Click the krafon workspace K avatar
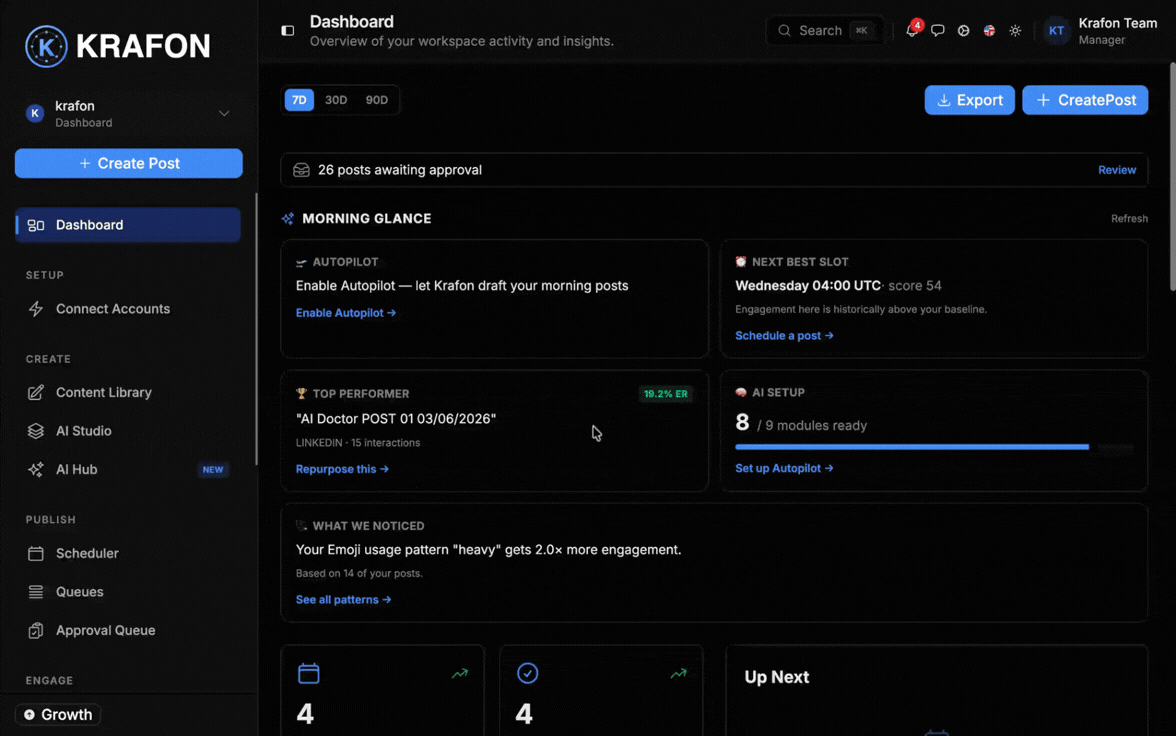This screenshot has height=736, width=1176. [34, 113]
